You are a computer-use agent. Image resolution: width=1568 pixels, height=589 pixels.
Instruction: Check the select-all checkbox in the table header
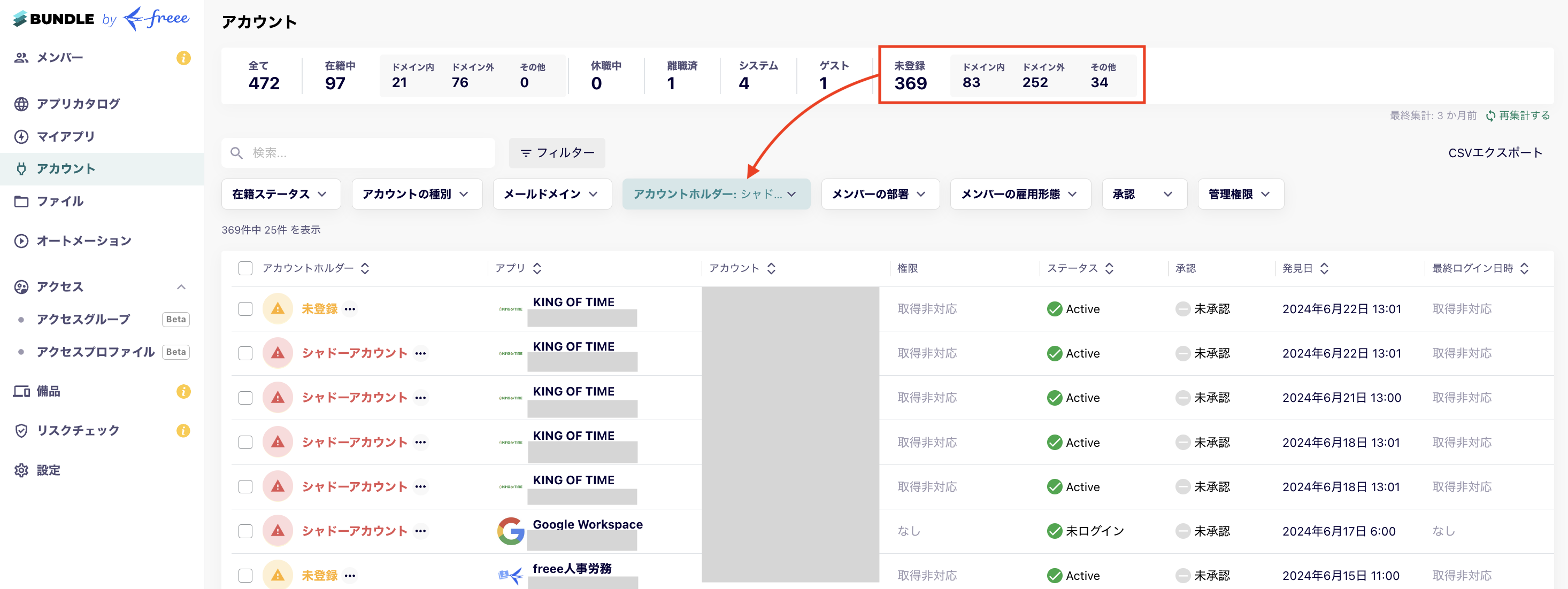245,268
